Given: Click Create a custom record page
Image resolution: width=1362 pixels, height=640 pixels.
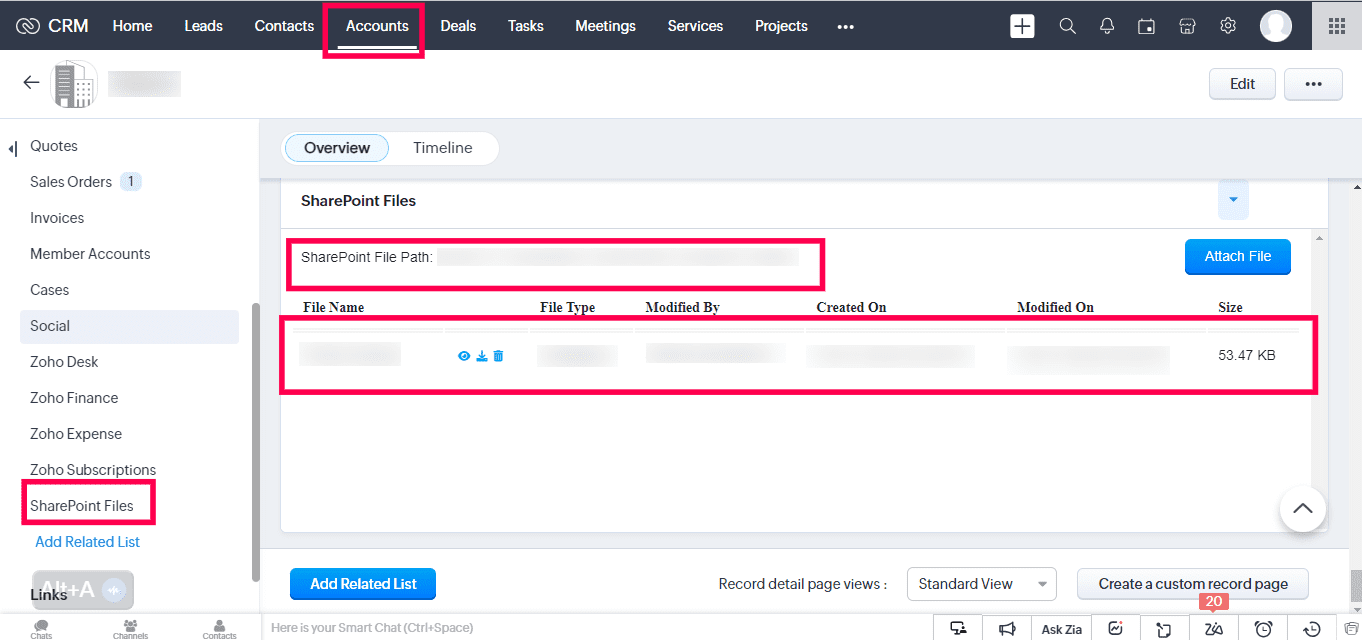Looking at the screenshot, I should coord(1193,584).
